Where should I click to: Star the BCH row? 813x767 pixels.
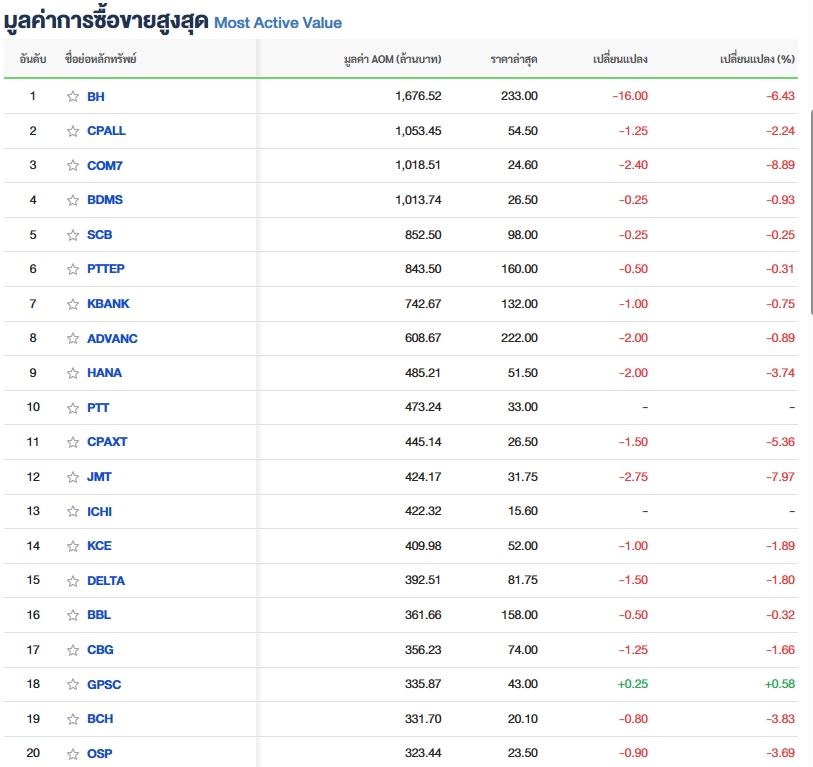pos(73,719)
